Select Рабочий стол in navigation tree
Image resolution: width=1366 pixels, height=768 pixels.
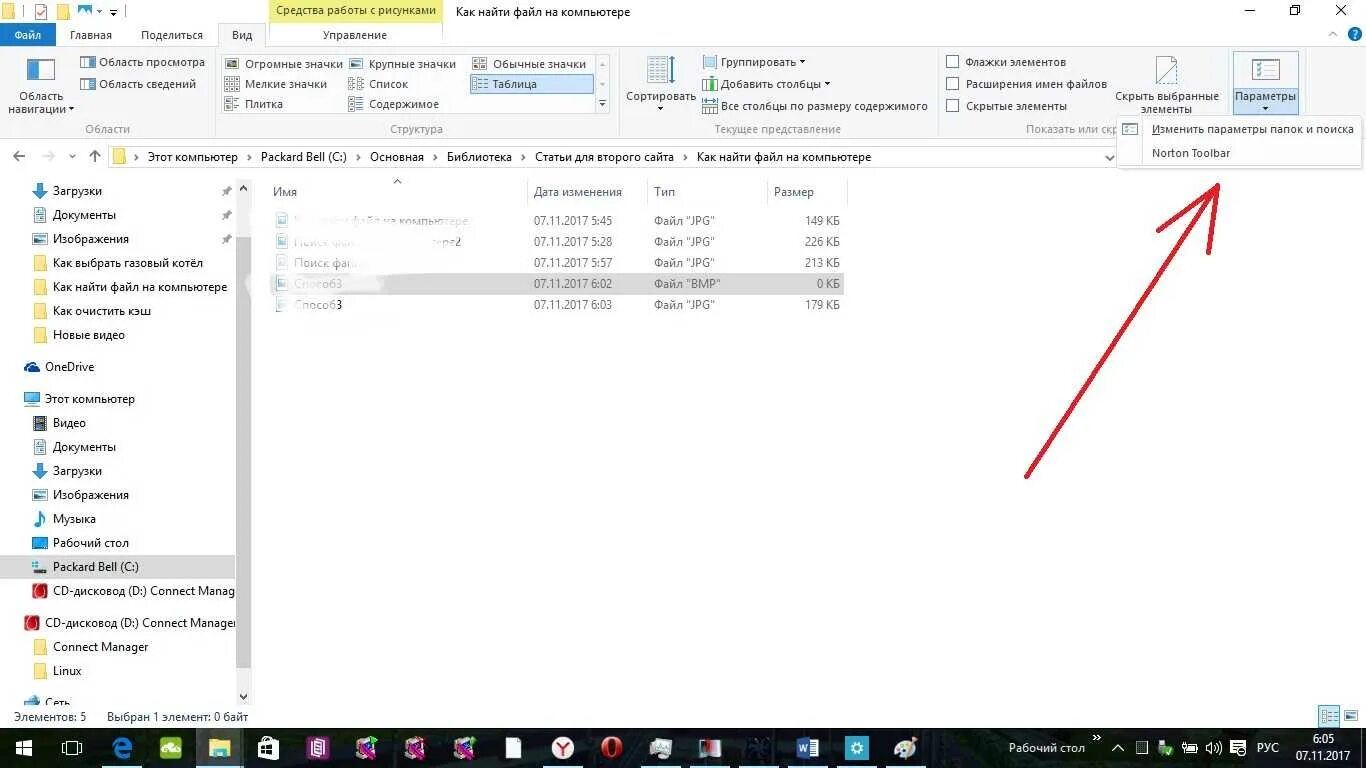point(91,543)
